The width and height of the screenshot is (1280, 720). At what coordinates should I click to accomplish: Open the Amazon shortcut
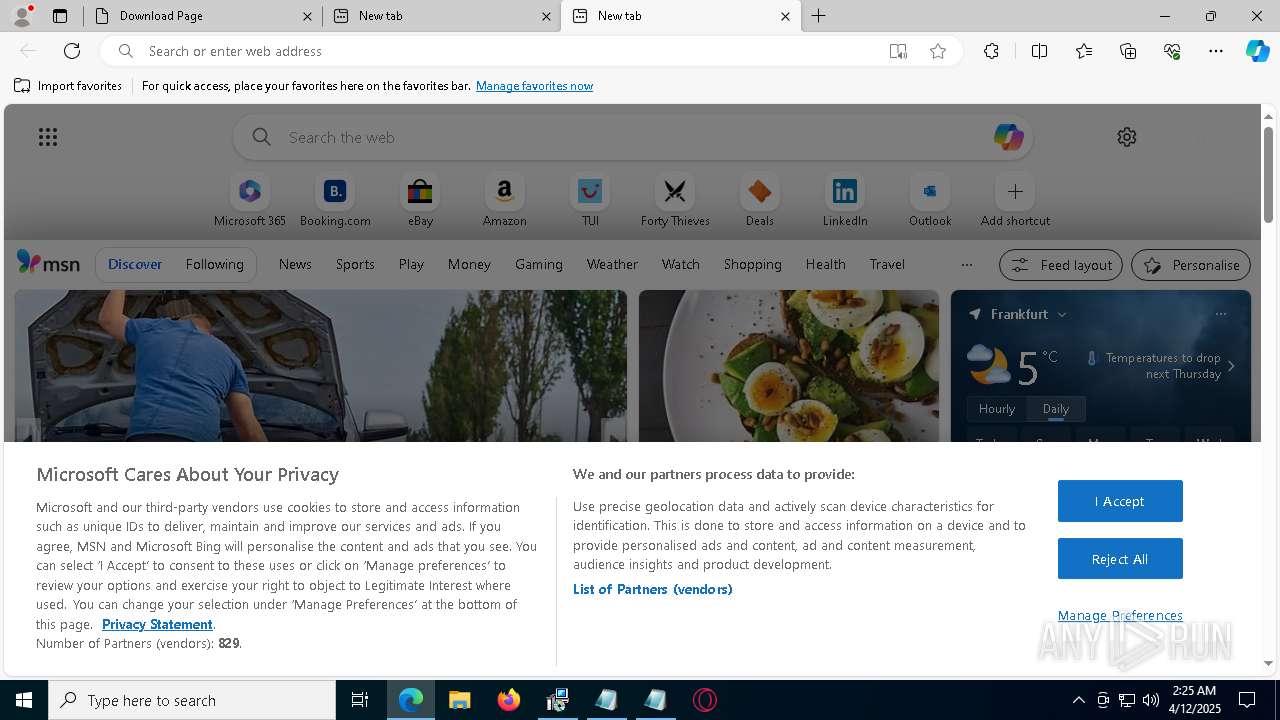point(504,201)
